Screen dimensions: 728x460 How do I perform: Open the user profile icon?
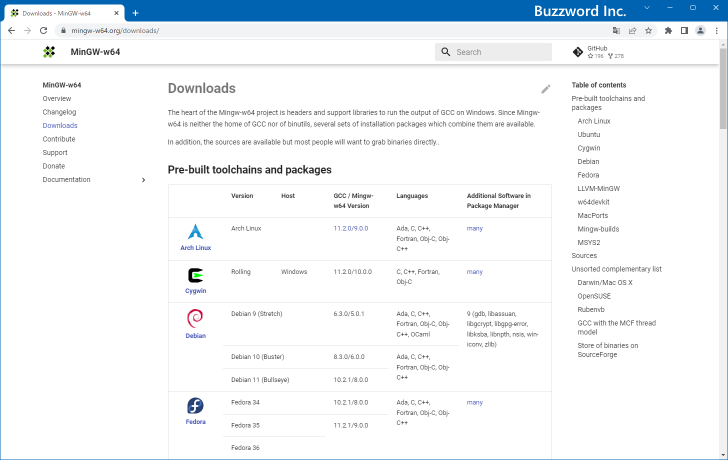pos(700,31)
